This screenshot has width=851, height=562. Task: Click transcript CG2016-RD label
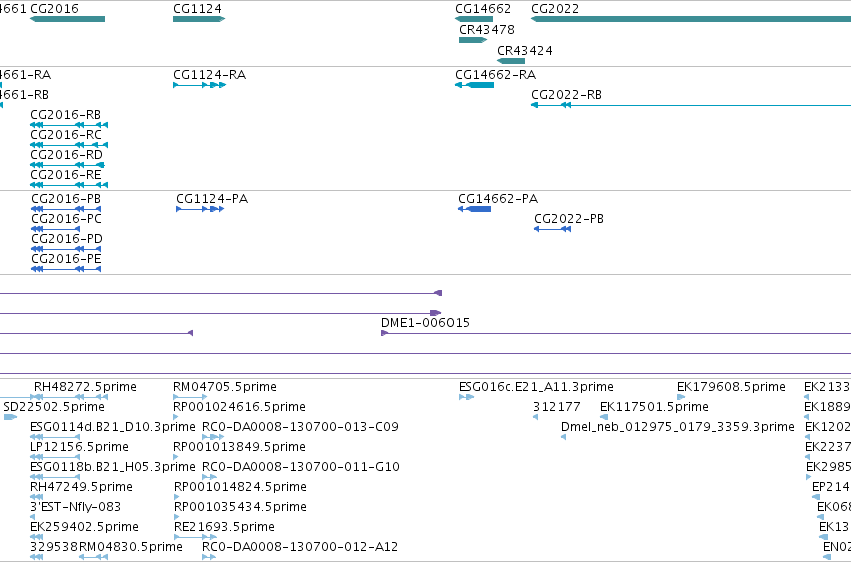(x=66, y=155)
